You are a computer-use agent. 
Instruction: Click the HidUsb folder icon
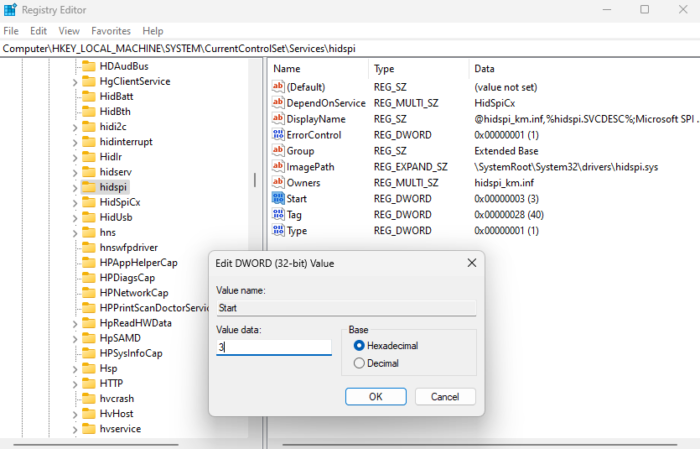[89, 217]
